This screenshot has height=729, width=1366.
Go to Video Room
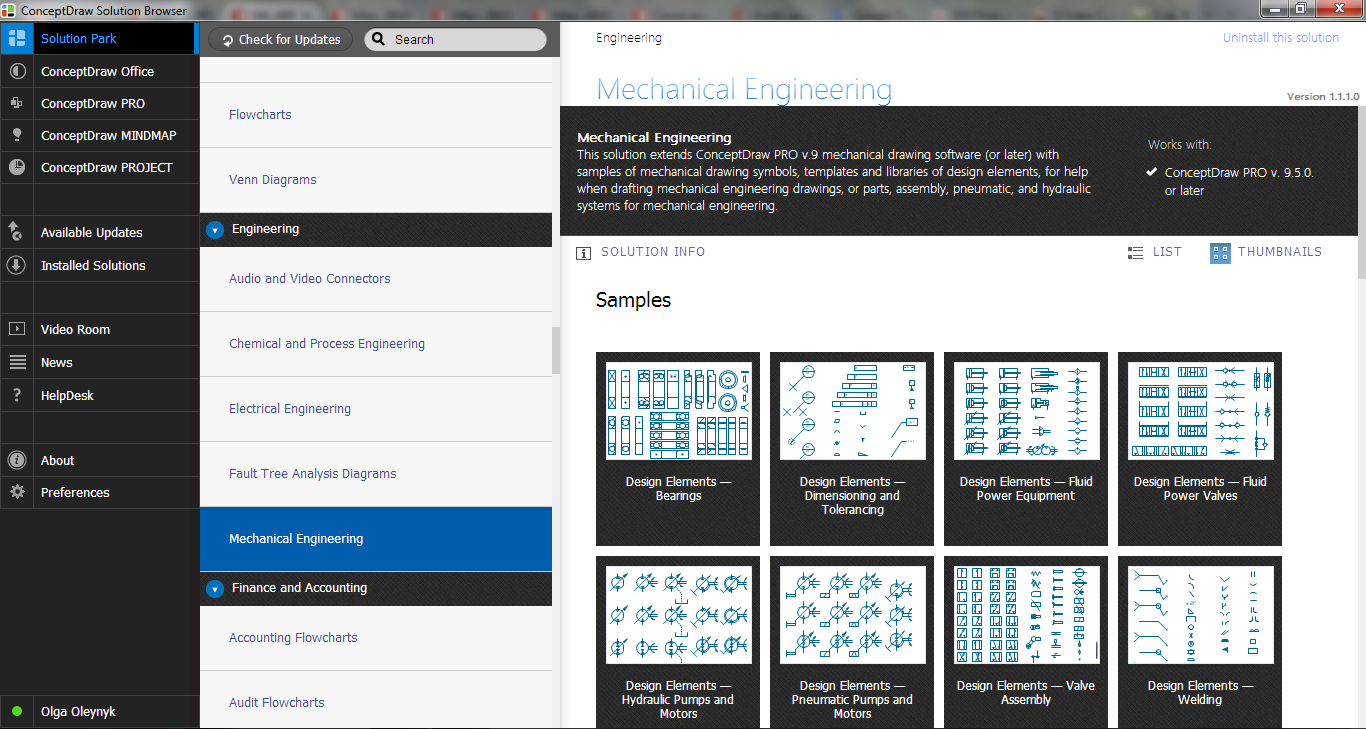pos(75,330)
